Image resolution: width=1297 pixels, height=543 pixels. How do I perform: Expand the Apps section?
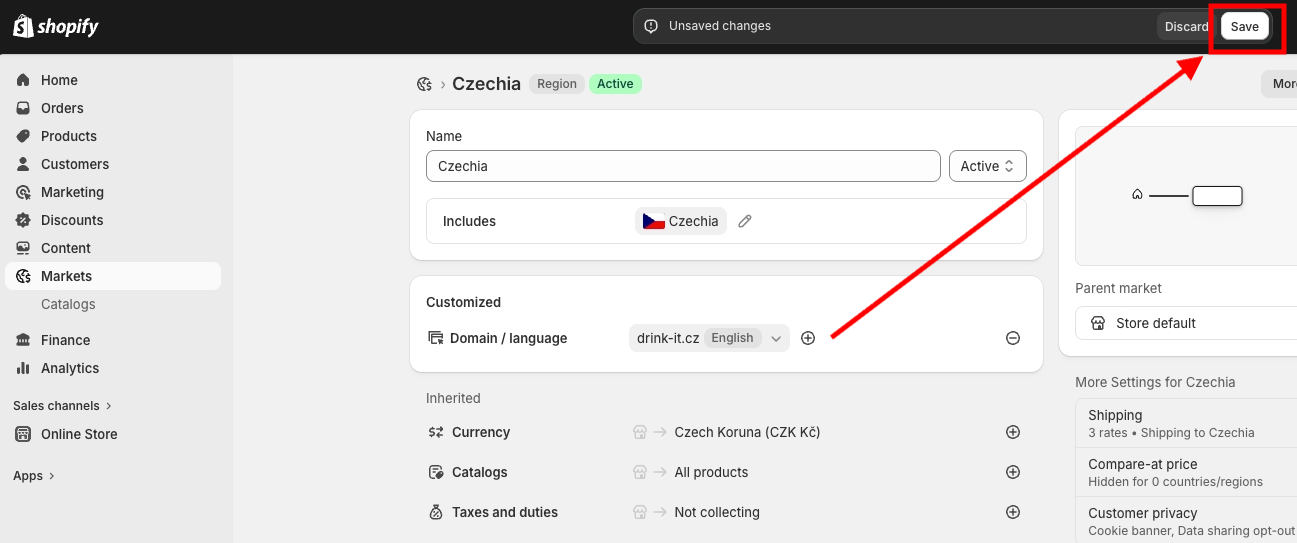[34, 476]
